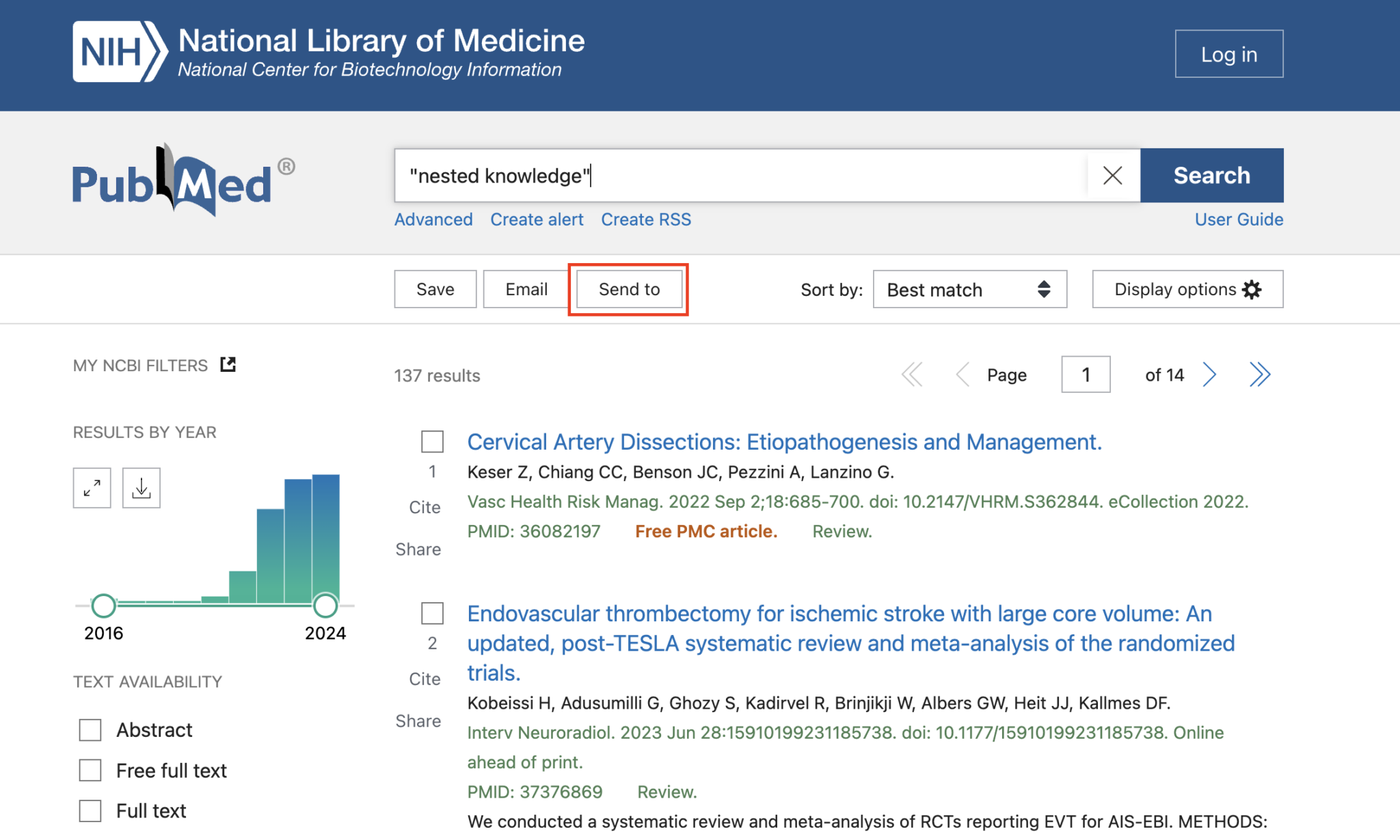Screen dimensions: 1400x840
Task: Open the Advanced search page
Action: point(433,219)
